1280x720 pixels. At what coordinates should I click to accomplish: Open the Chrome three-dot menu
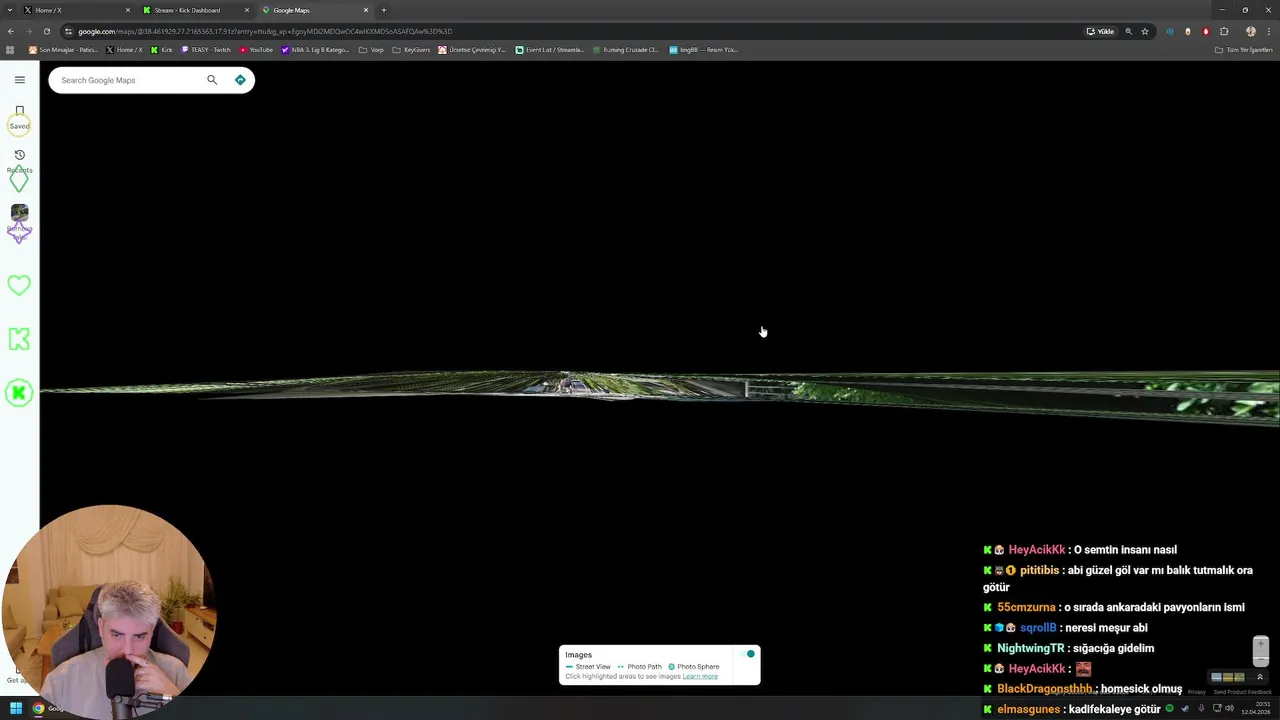coord(1268,31)
